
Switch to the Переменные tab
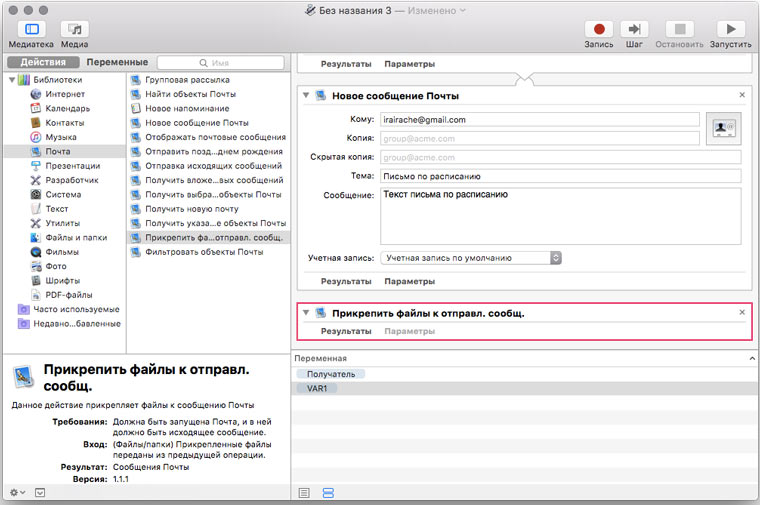tap(117, 62)
